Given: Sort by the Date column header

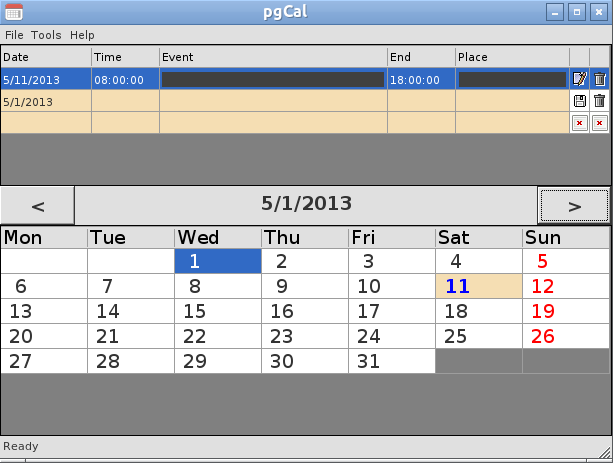Looking at the screenshot, I should [x=46, y=57].
